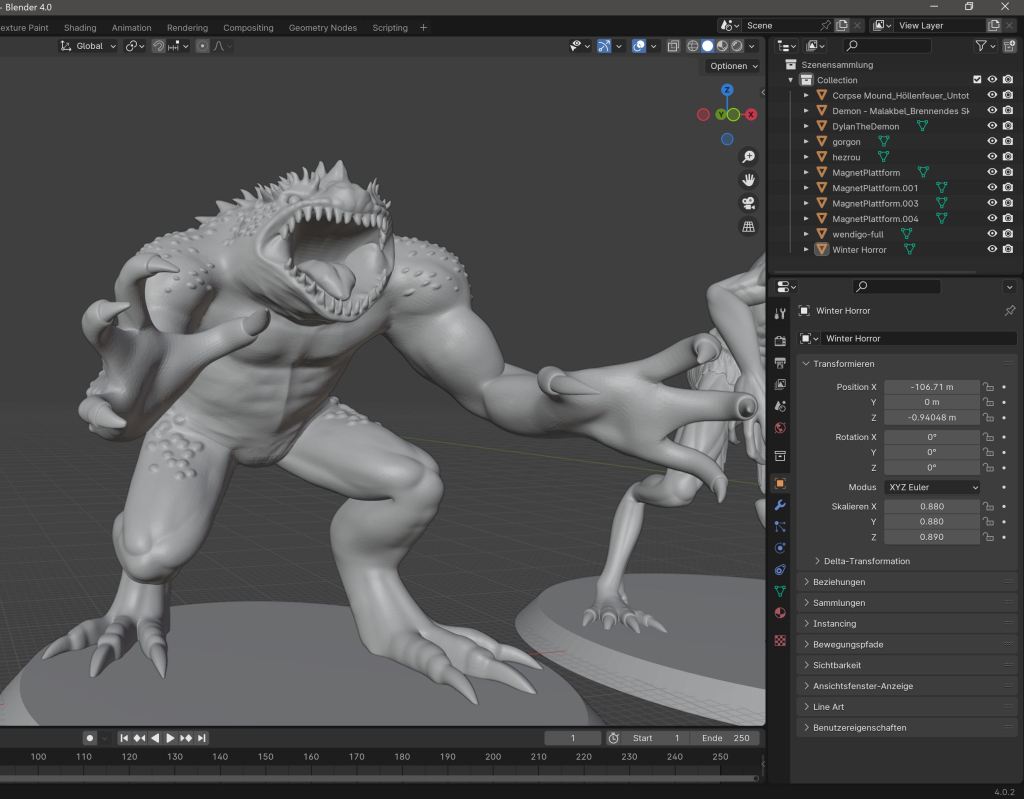Expand the Delta-Transformation section
The width and height of the screenshot is (1024, 799).
click(x=866, y=561)
